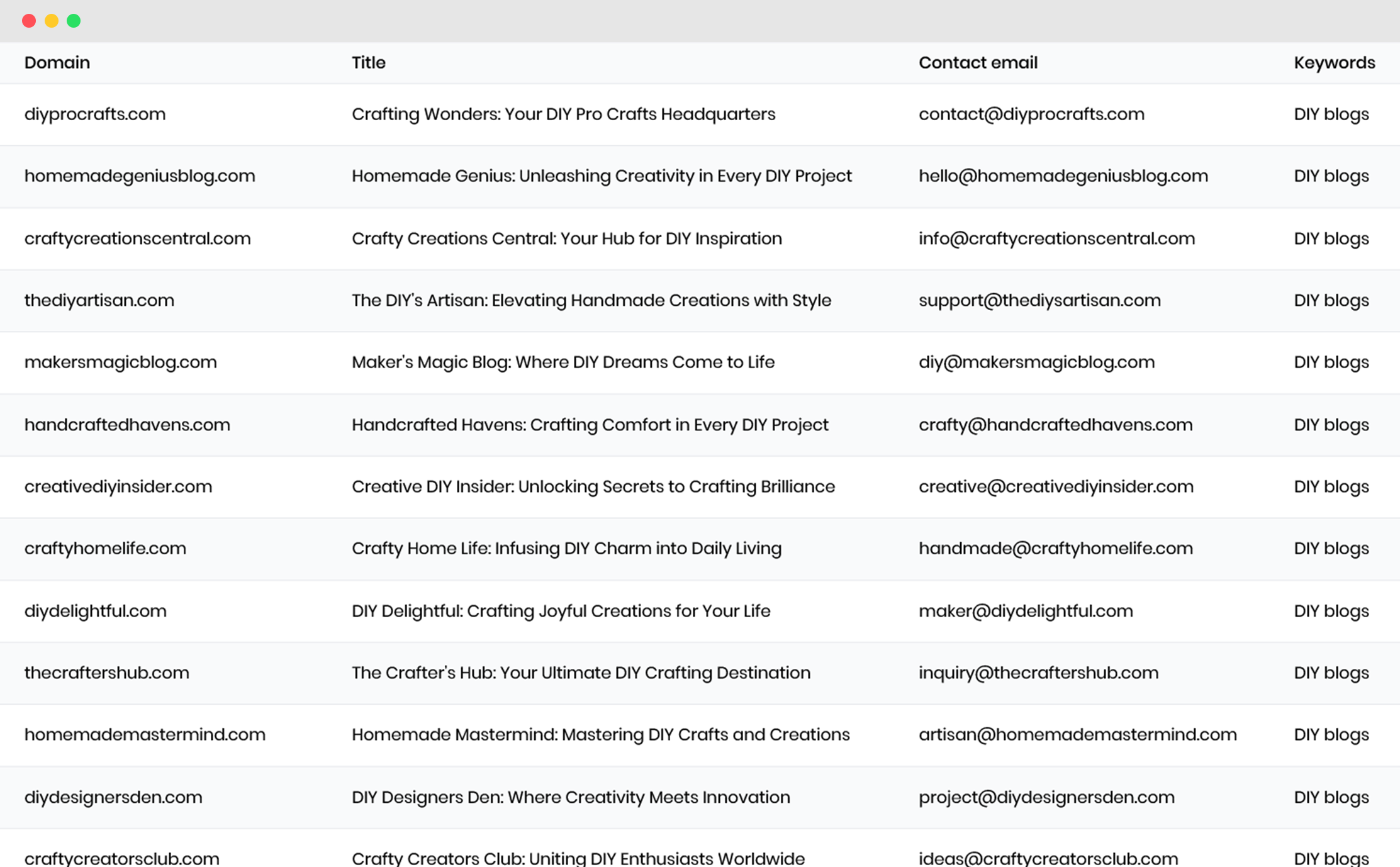
Task: Select the diydelightful.com domain cell
Action: click(x=96, y=611)
